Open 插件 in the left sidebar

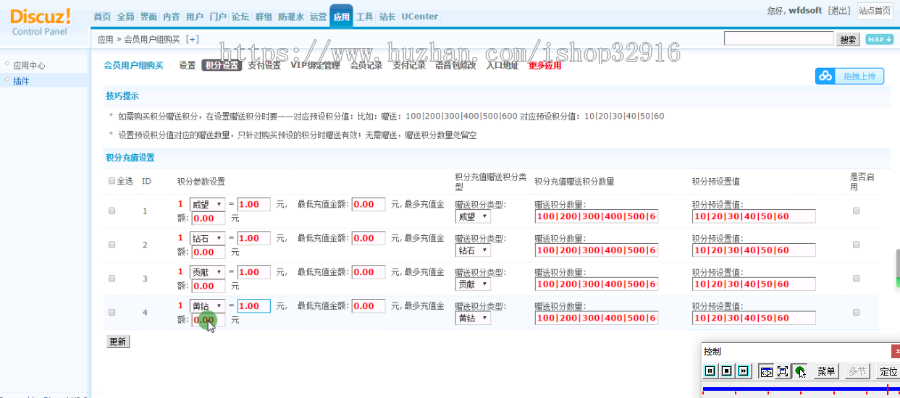(x=21, y=81)
